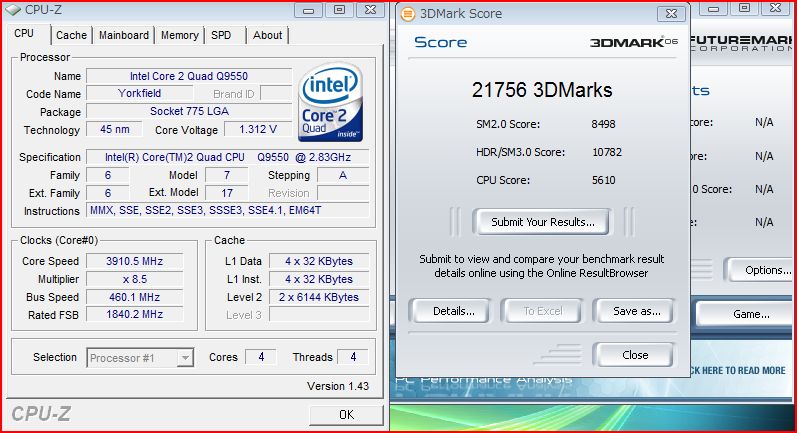Click Rated FSB value 1840.2 MHz
This screenshot has width=797, height=433.
coord(134,315)
